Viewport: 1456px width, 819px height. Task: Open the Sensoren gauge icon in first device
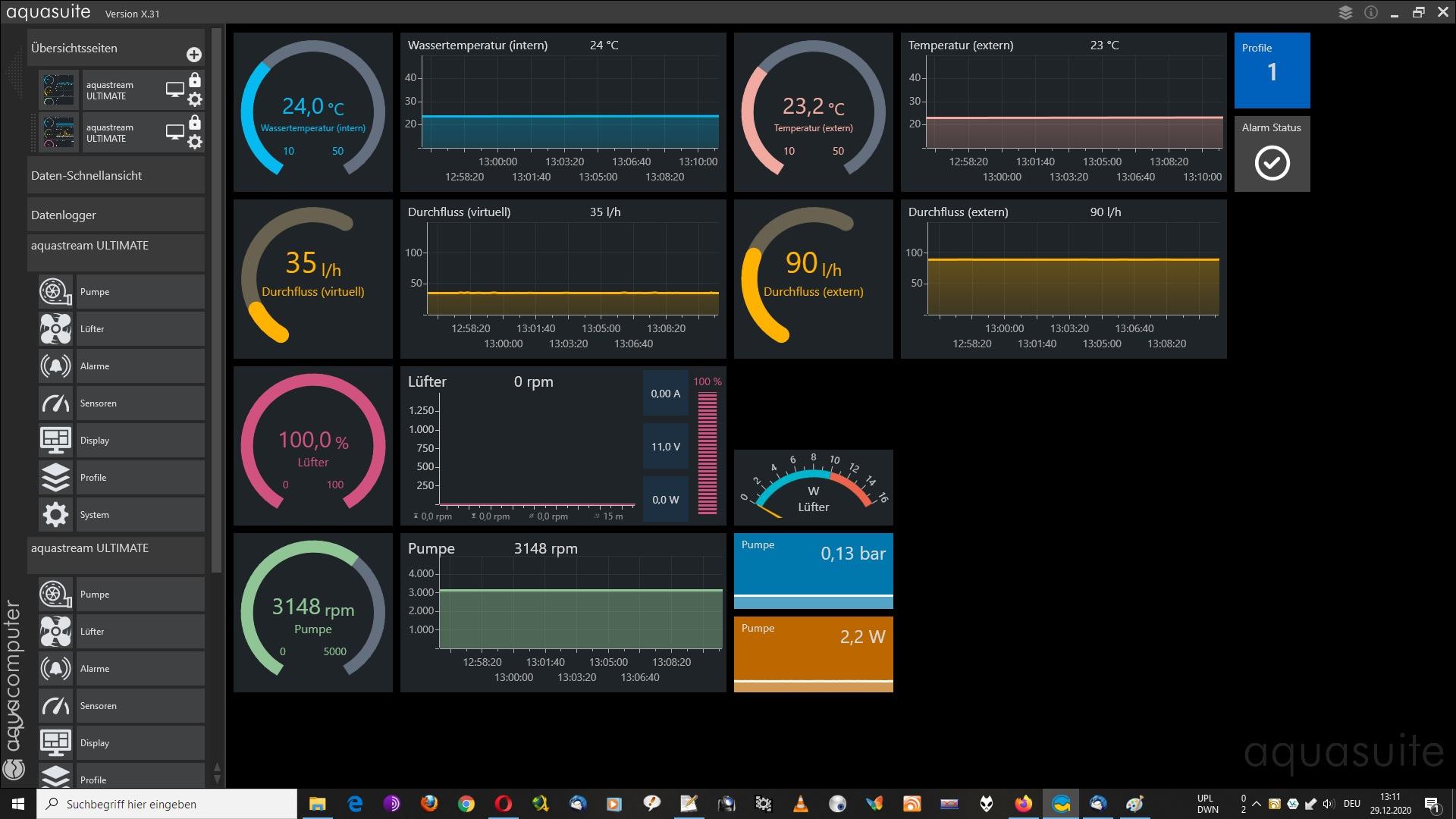pos(56,403)
